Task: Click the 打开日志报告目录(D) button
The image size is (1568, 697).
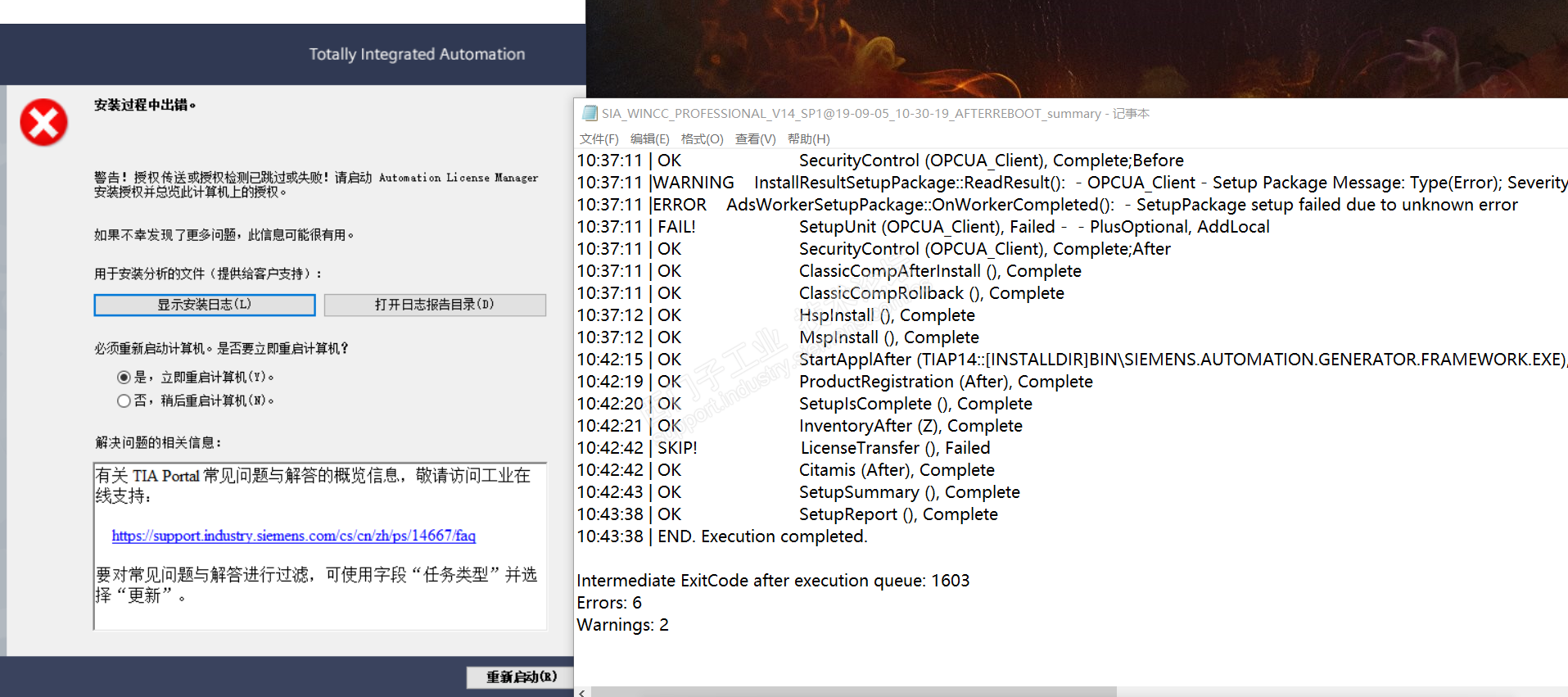Action: click(435, 305)
